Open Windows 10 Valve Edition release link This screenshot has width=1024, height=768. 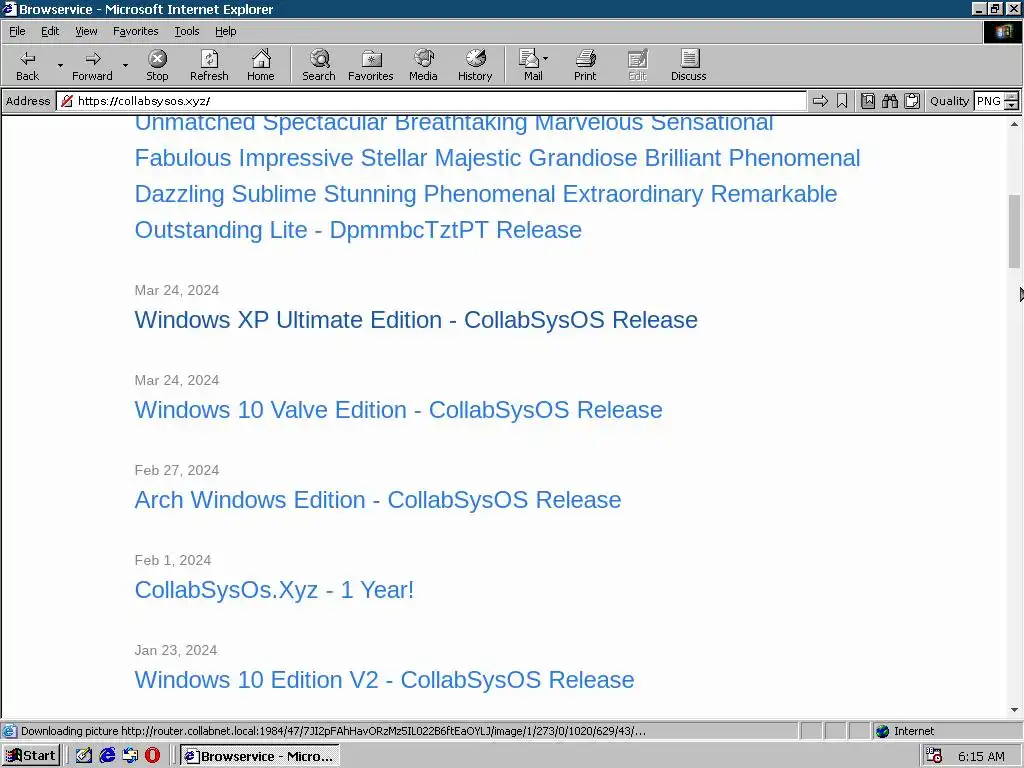pyautogui.click(x=398, y=410)
